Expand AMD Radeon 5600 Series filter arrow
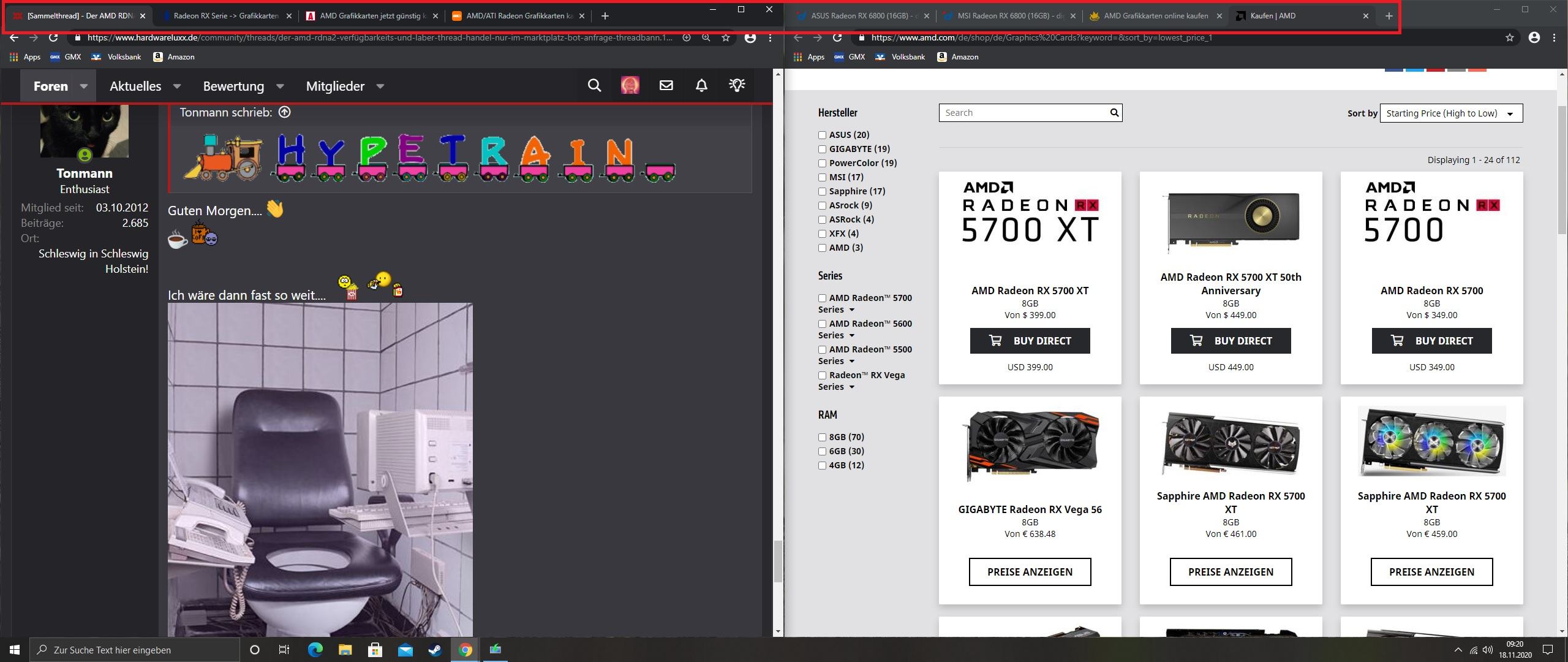Screen dimensions: 1568x662 click(x=851, y=336)
